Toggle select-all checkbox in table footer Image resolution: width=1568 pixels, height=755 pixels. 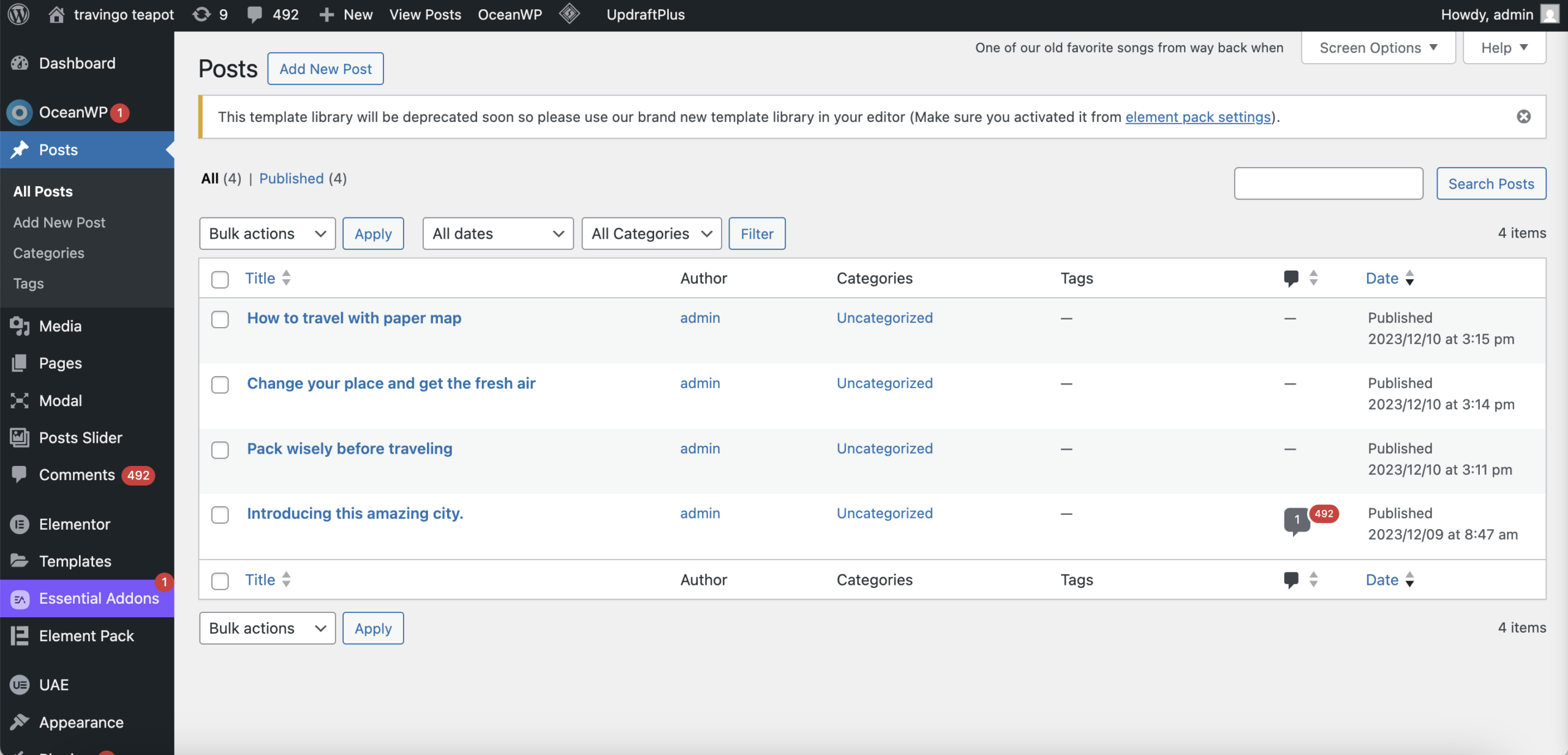[220, 580]
